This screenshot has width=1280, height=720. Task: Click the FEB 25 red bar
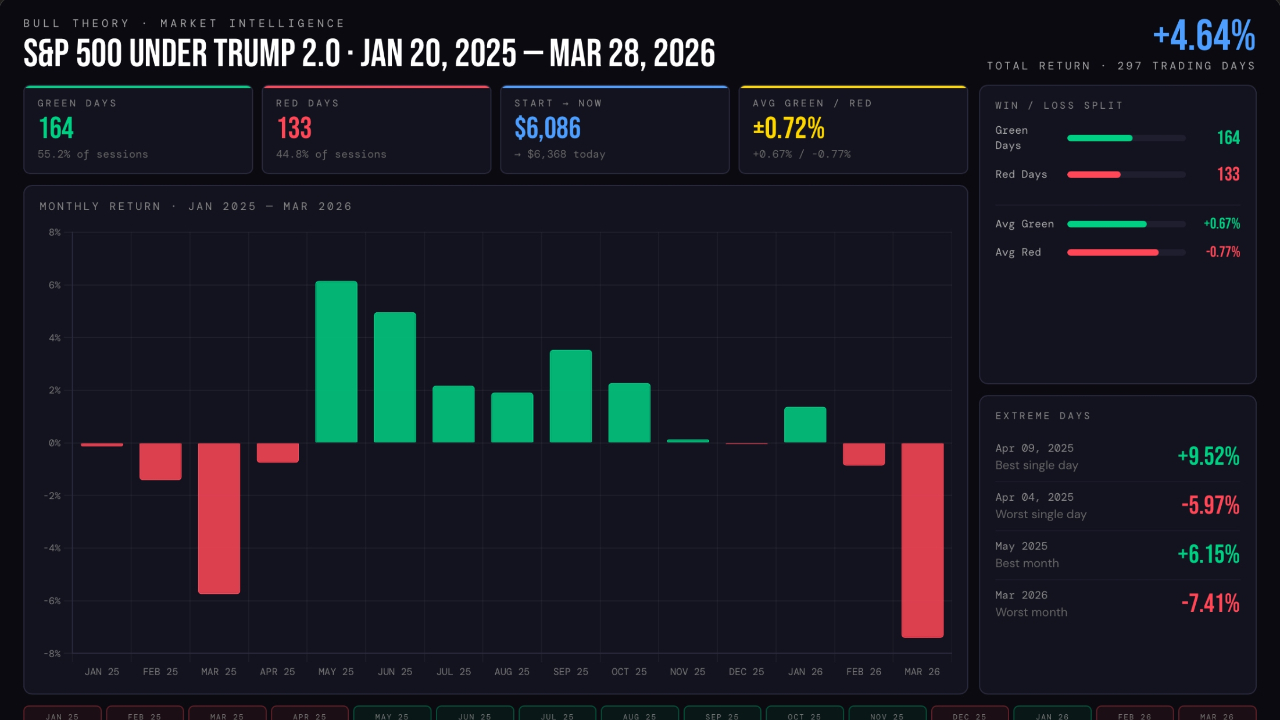tap(160, 461)
